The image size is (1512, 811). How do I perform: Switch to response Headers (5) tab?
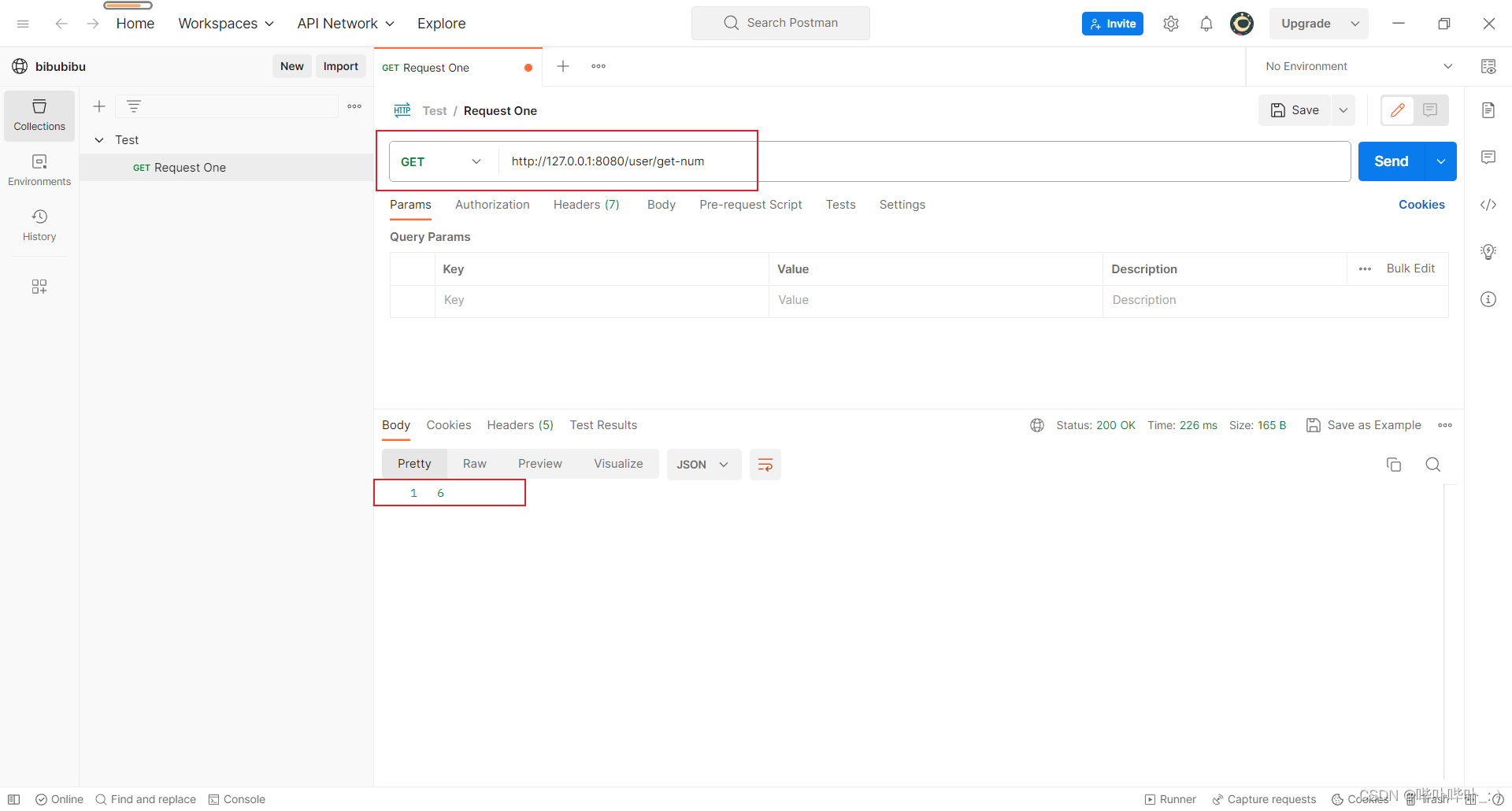click(520, 425)
